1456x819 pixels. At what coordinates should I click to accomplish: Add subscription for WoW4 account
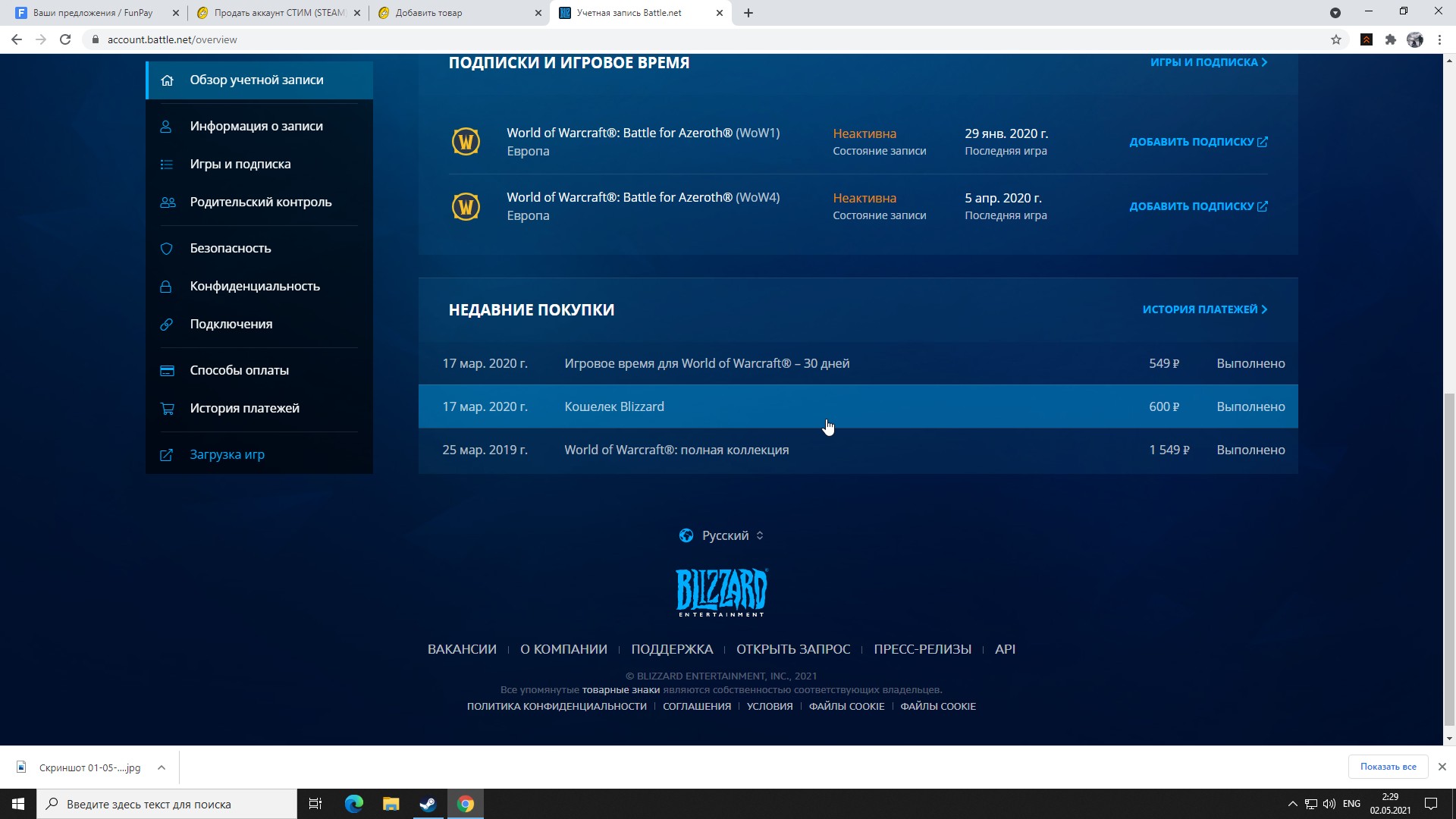(1198, 206)
